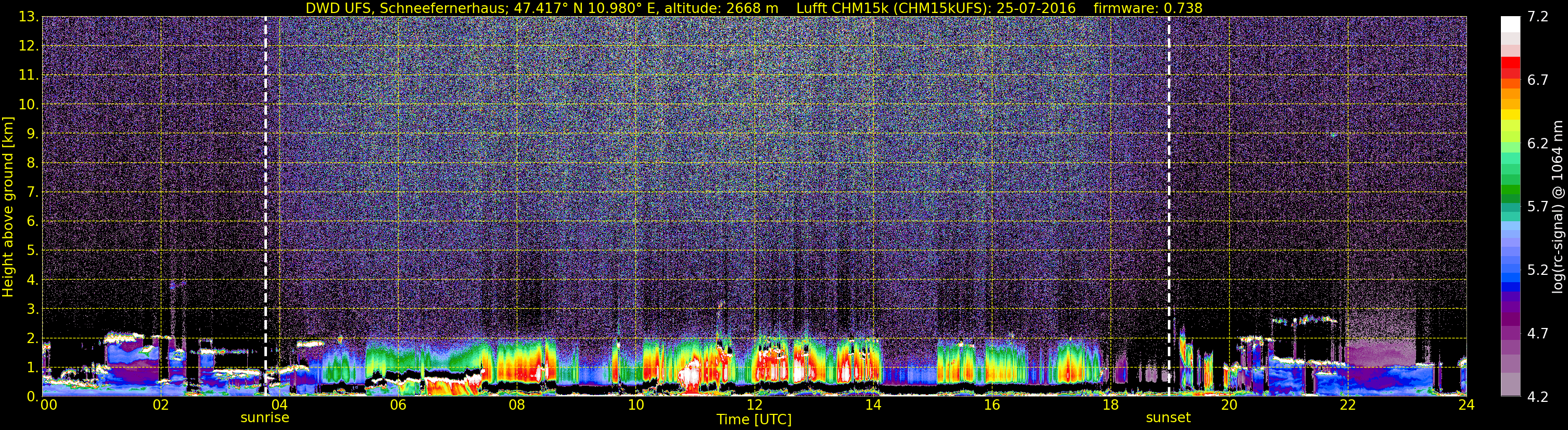
Task: Click the sunset dashed white vertical line
Action: [1169, 207]
